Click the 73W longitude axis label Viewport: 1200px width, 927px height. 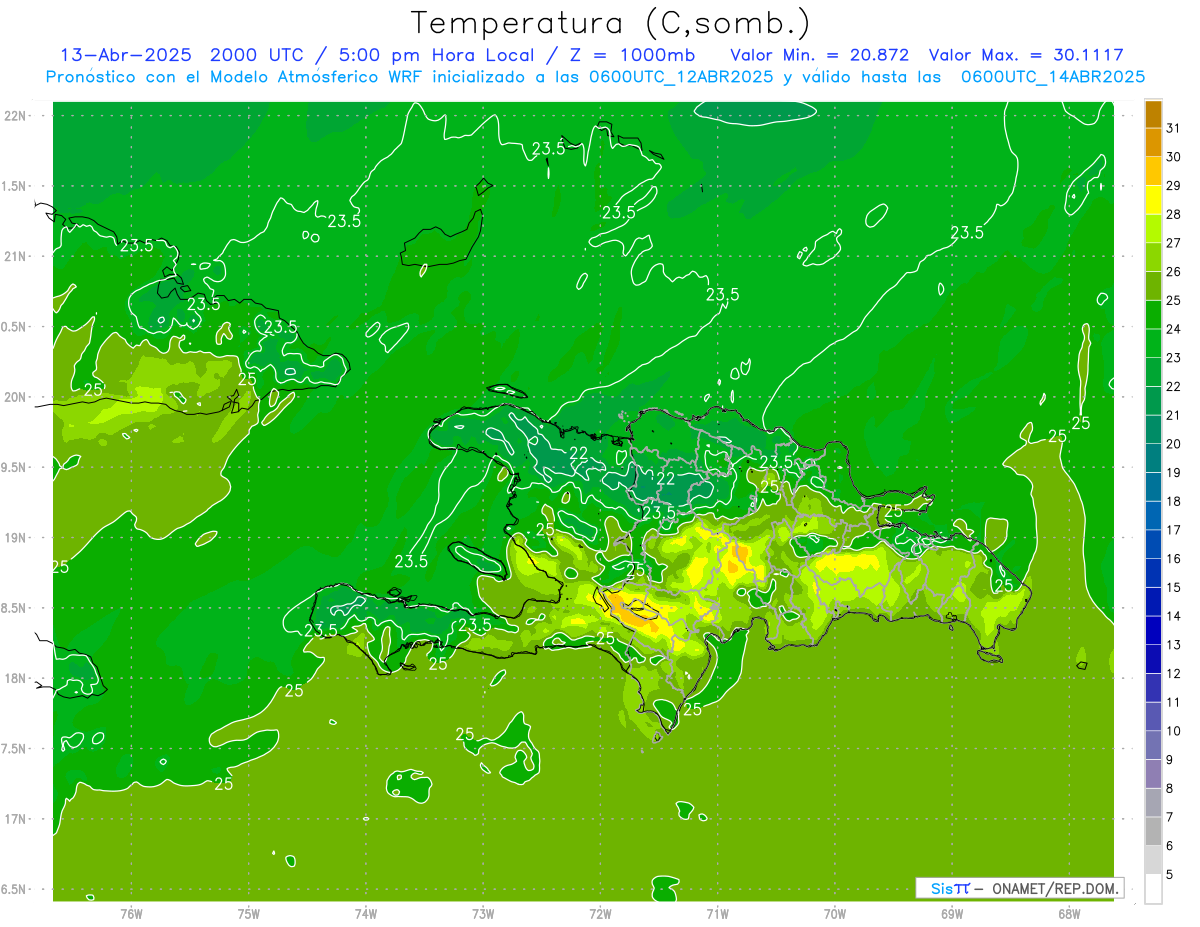click(483, 914)
